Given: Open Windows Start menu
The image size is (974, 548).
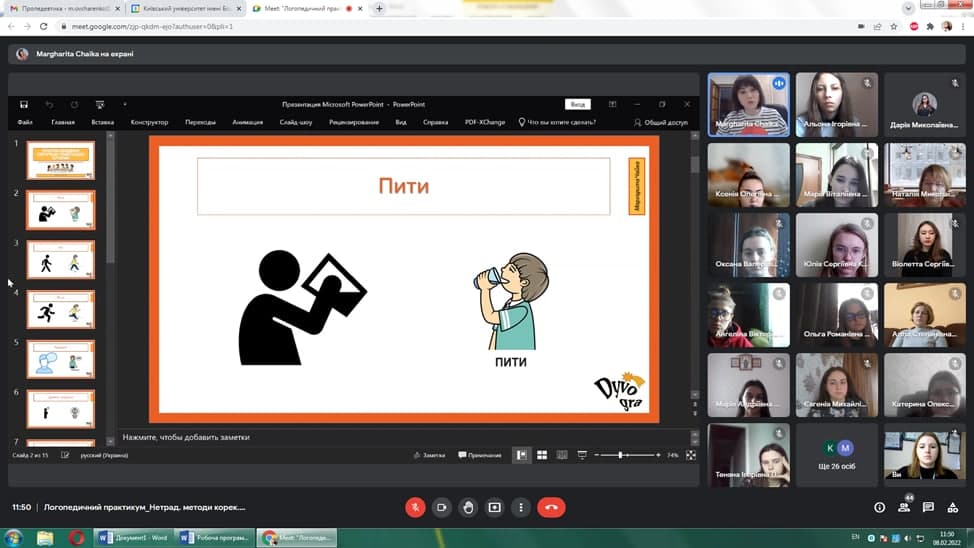Looking at the screenshot, I should [x=15, y=537].
